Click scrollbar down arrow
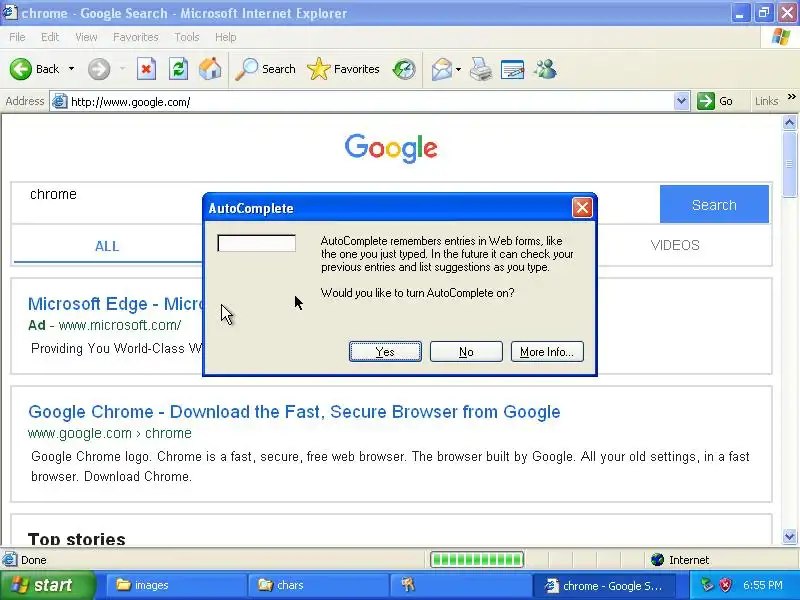This screenshot has width=800, height=600. point(789,536)
